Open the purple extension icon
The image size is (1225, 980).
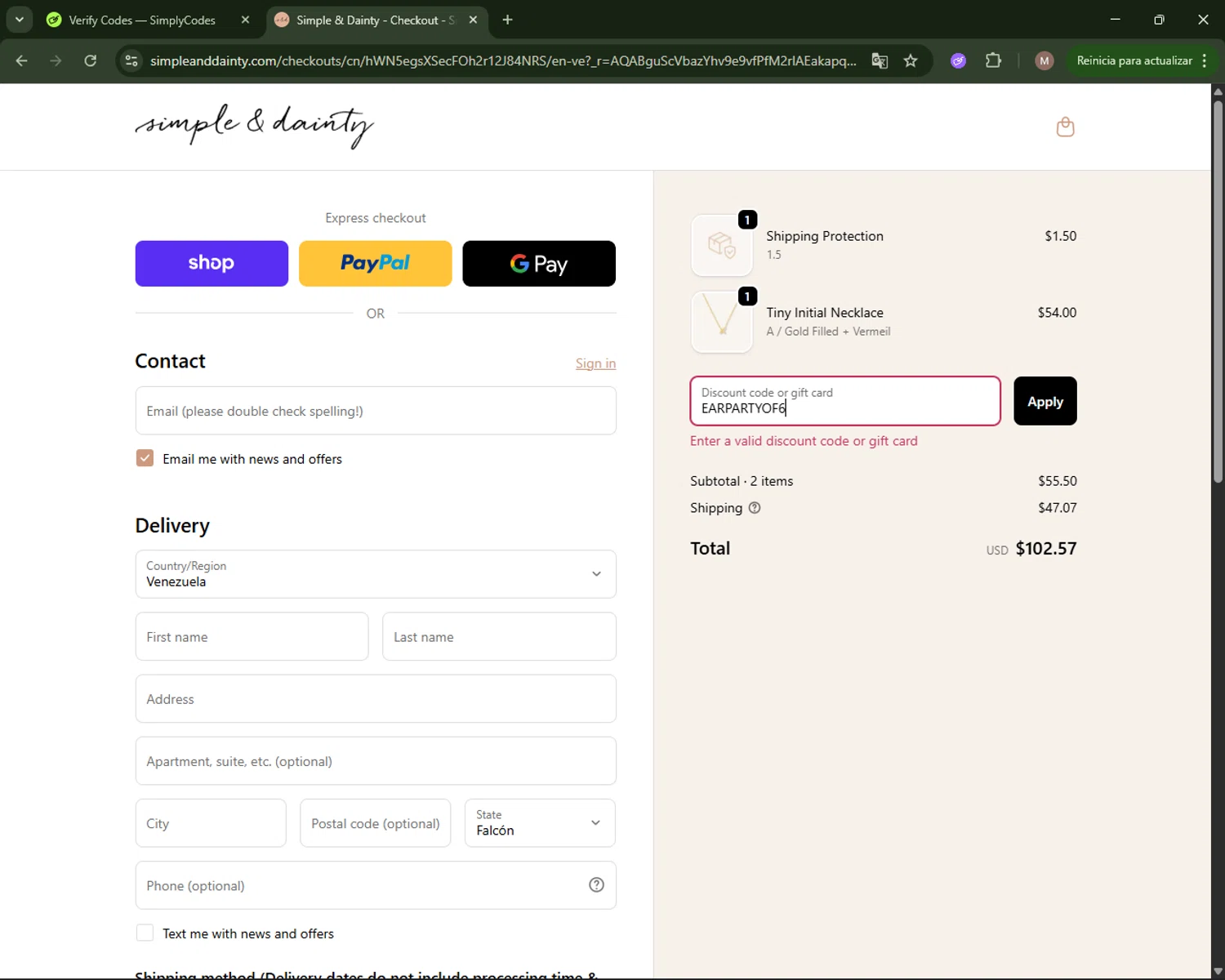(x=959, y=60)
